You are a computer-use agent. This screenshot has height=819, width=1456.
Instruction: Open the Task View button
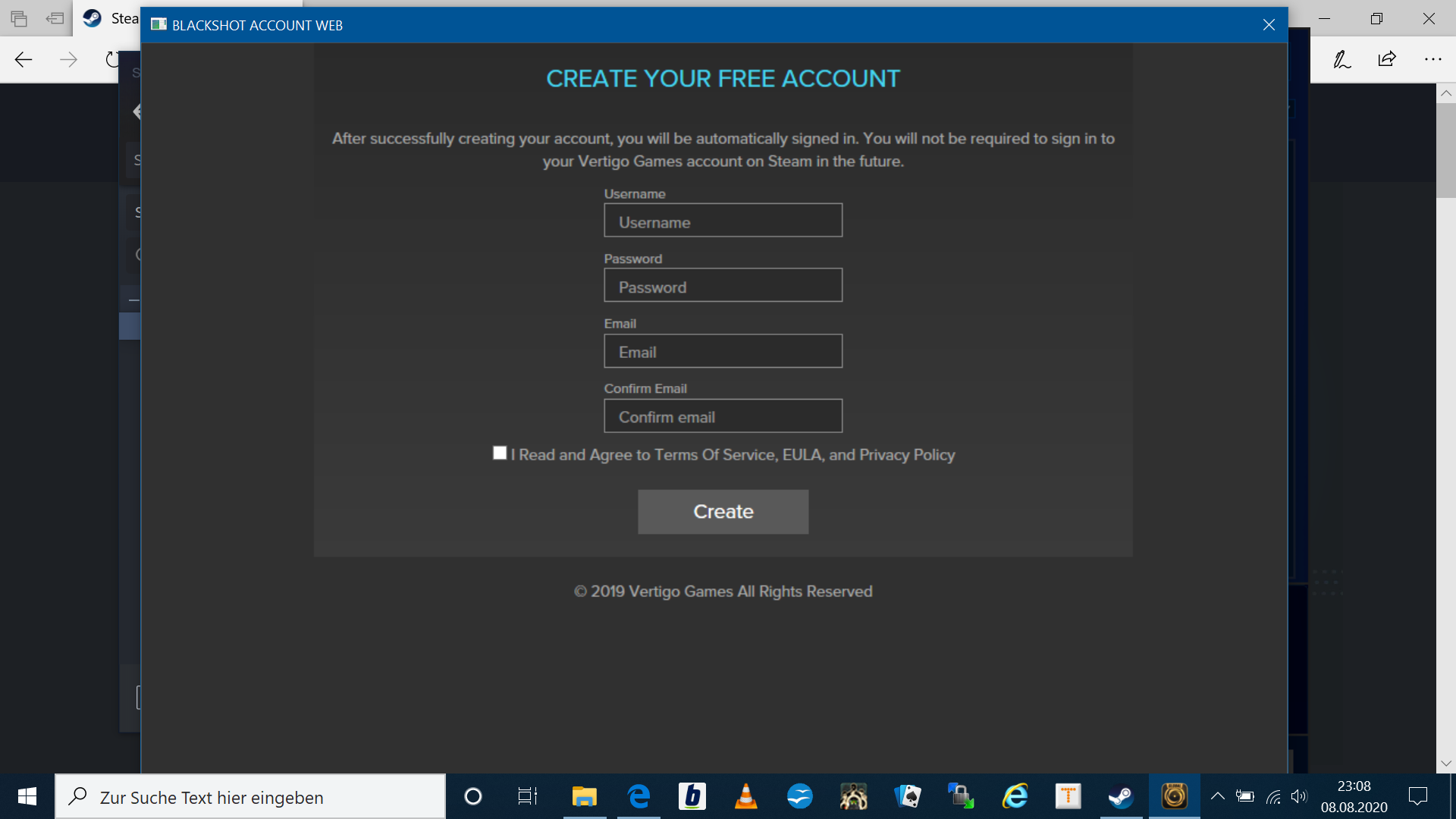[527, 796]
